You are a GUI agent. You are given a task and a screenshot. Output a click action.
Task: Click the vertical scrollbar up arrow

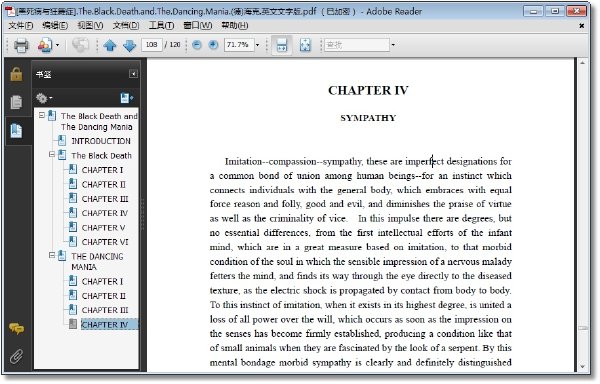tap(582, 62)
